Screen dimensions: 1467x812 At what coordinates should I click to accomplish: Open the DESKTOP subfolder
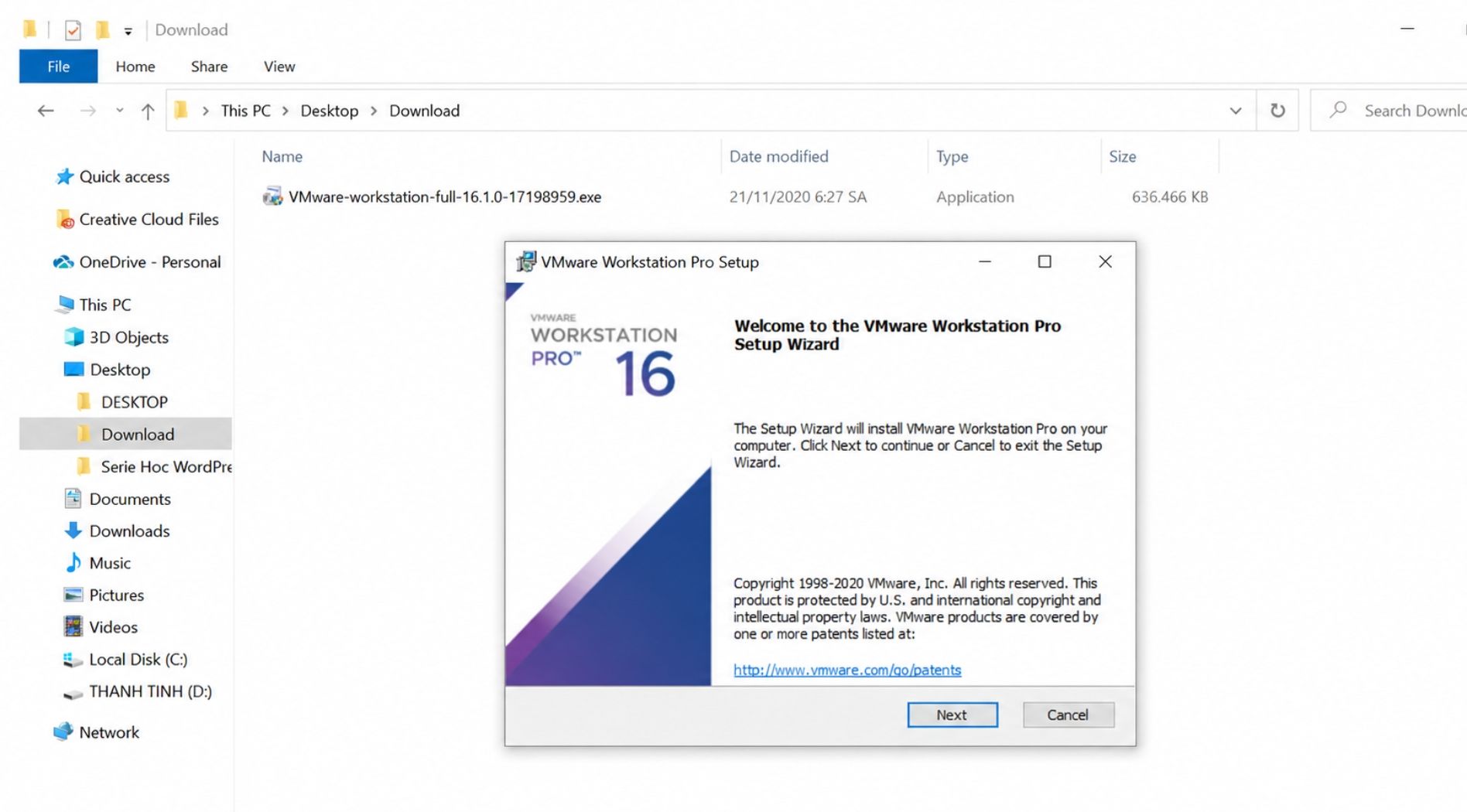pos(134,402)
